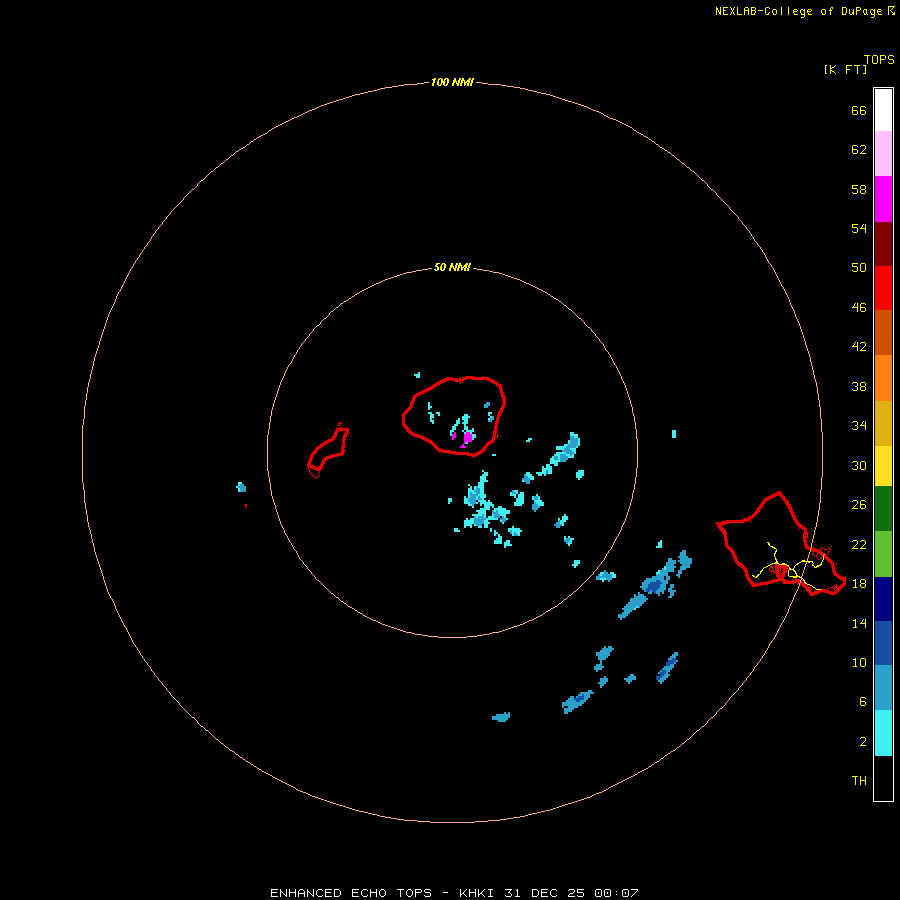This screenshot has width=900, height=900.
Task: Select the dark orange legend swatch
Action: point(883,333)
